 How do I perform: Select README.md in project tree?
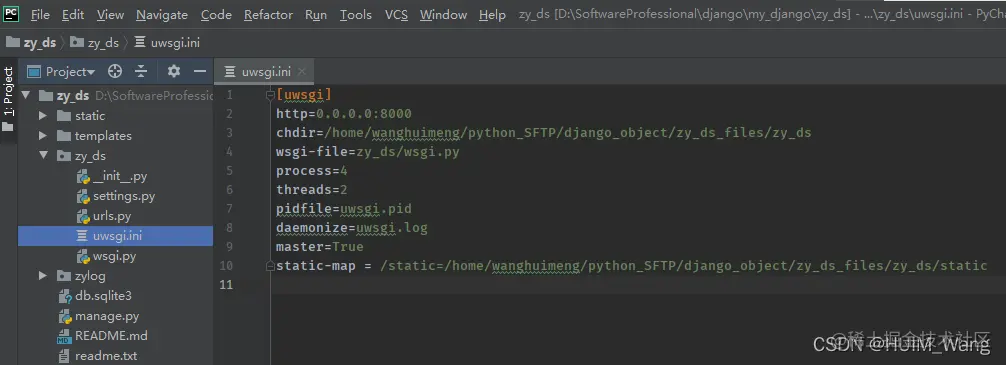111,335
